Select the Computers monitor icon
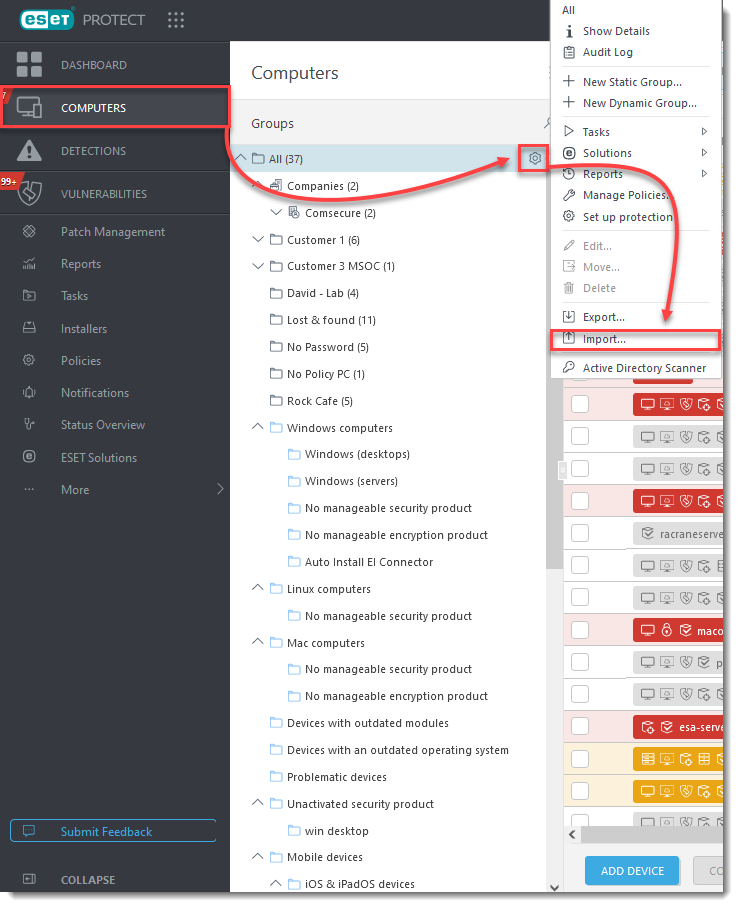Screen dimensions: 738x907 click(29, 108)
